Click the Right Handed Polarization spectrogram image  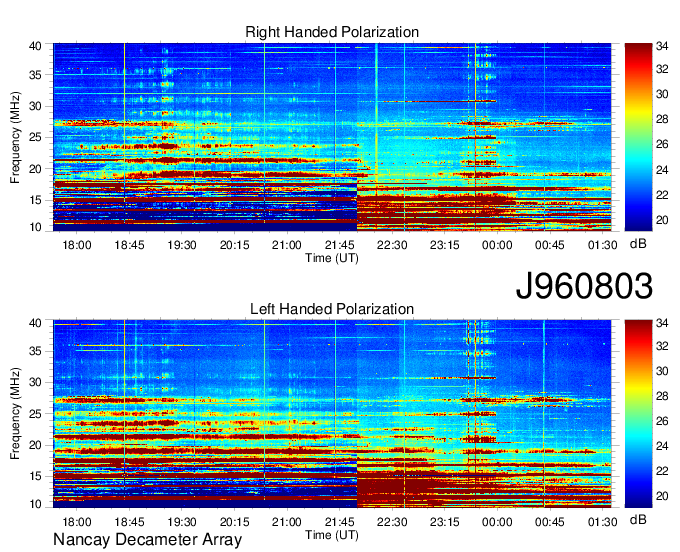[332, 137]
